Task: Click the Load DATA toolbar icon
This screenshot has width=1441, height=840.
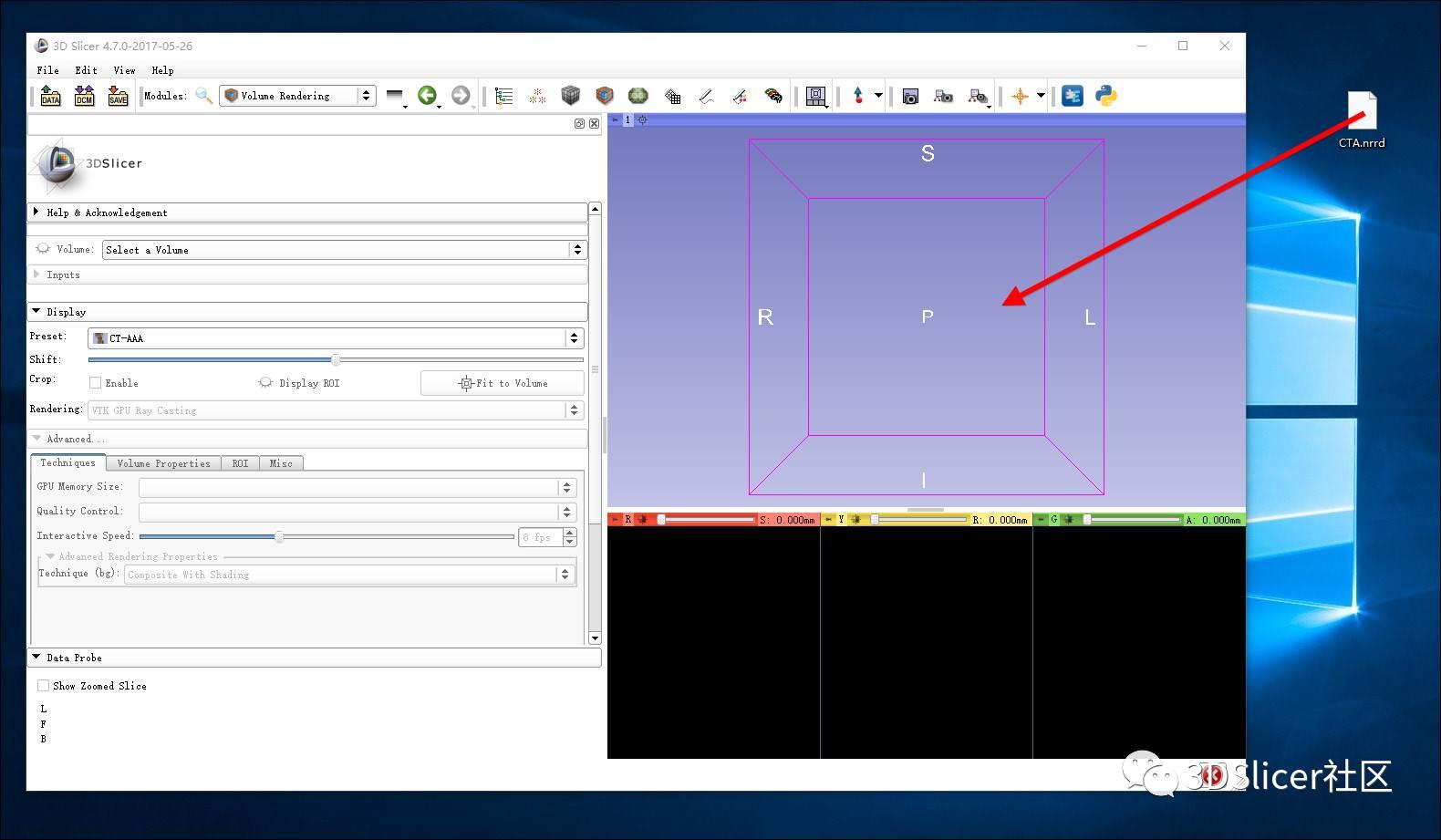Action: point(51,96)
